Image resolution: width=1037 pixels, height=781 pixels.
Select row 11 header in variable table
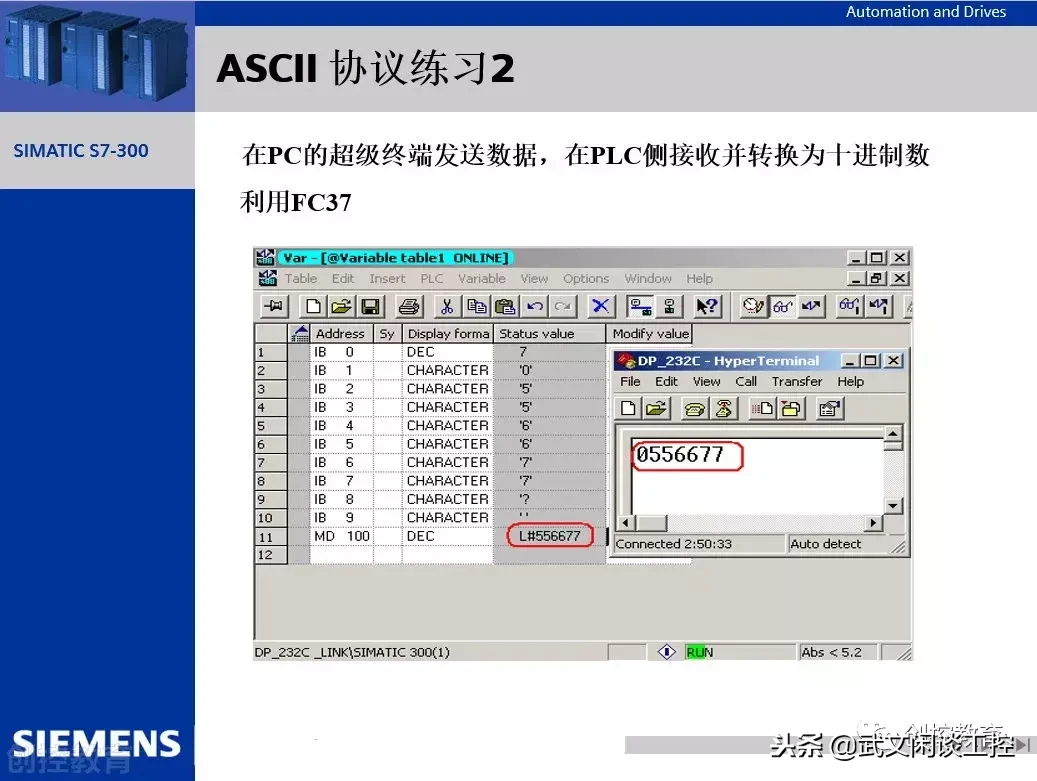[270, 536]
